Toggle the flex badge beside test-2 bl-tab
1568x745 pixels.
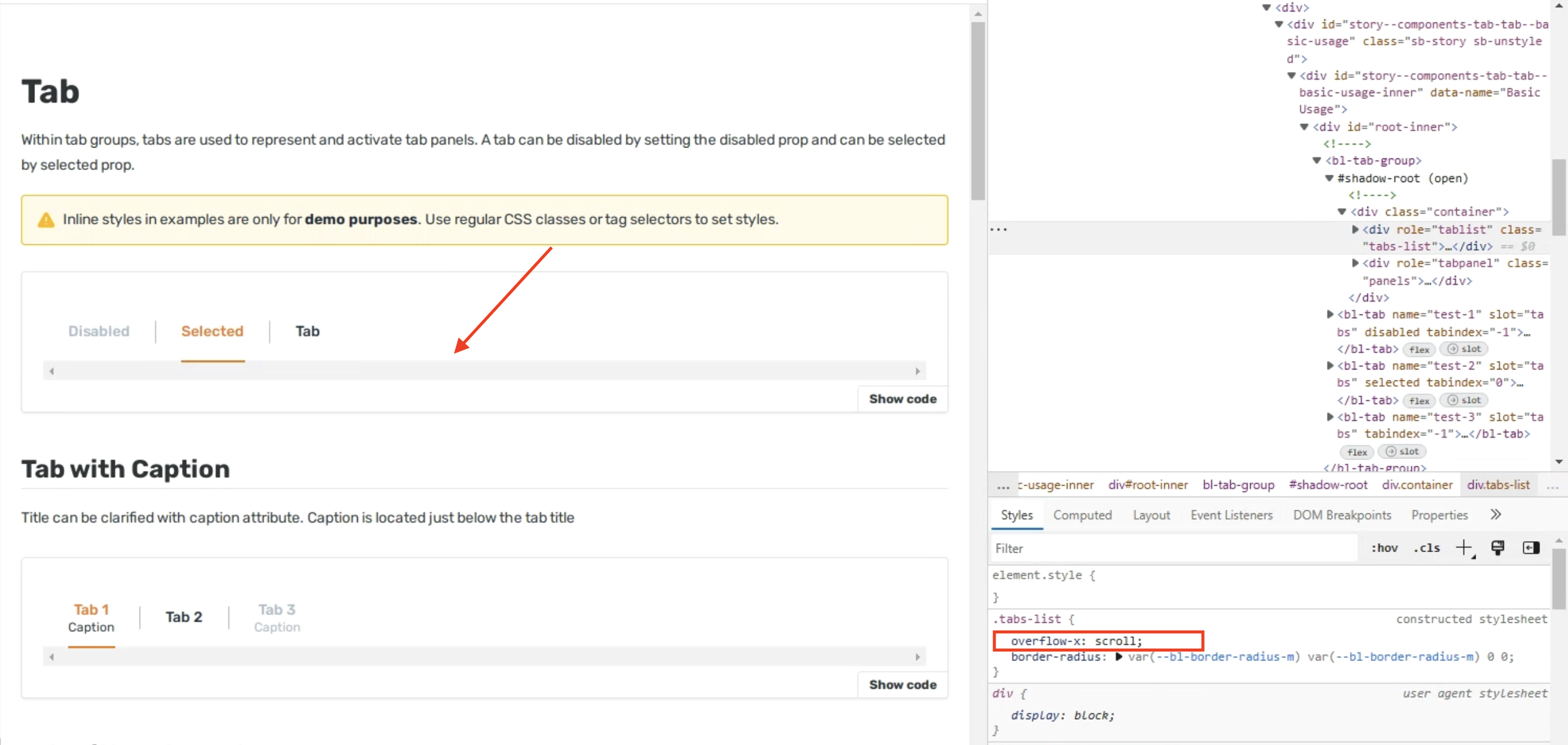[1419, 400]
